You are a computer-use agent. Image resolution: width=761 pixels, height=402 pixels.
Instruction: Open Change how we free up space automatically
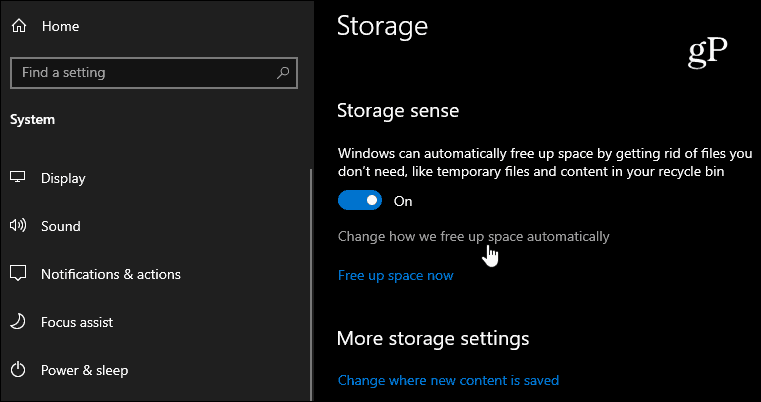point(473,236)
